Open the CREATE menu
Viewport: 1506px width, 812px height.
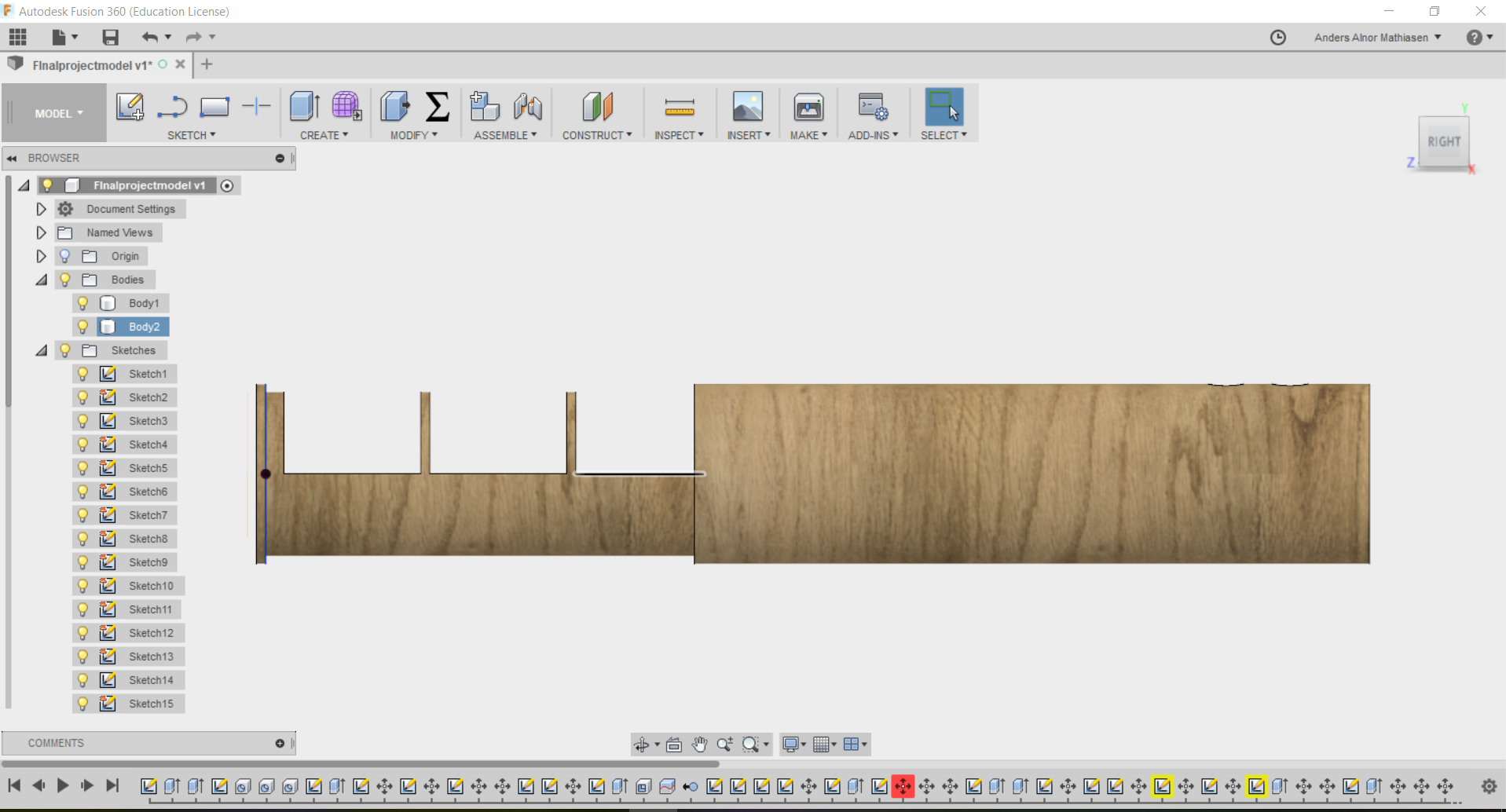click(324, 135)
